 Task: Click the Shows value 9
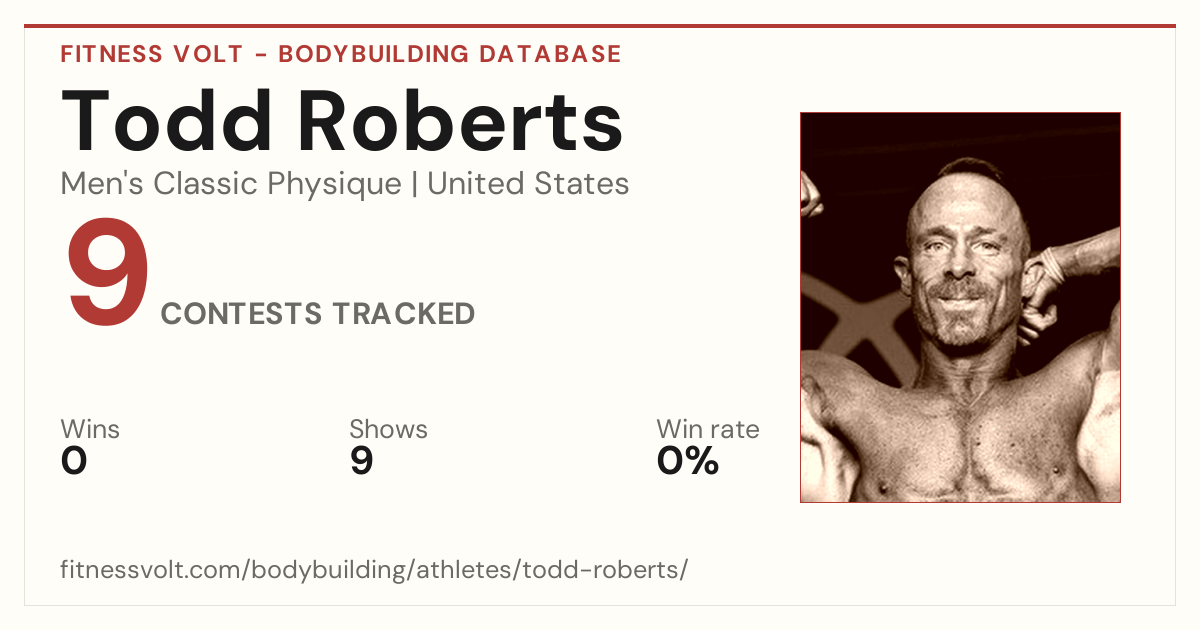point(361,461)
